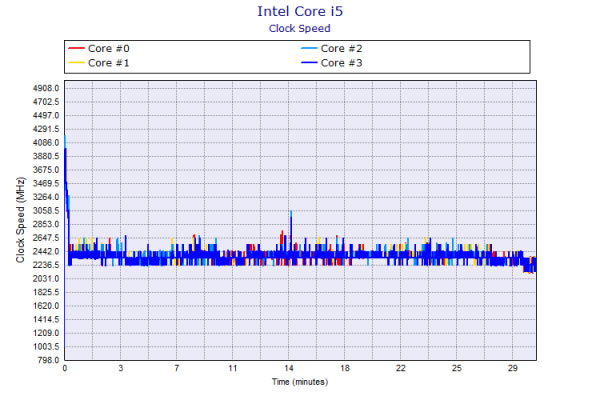Click the 2853.0 y-axis value

46,224
